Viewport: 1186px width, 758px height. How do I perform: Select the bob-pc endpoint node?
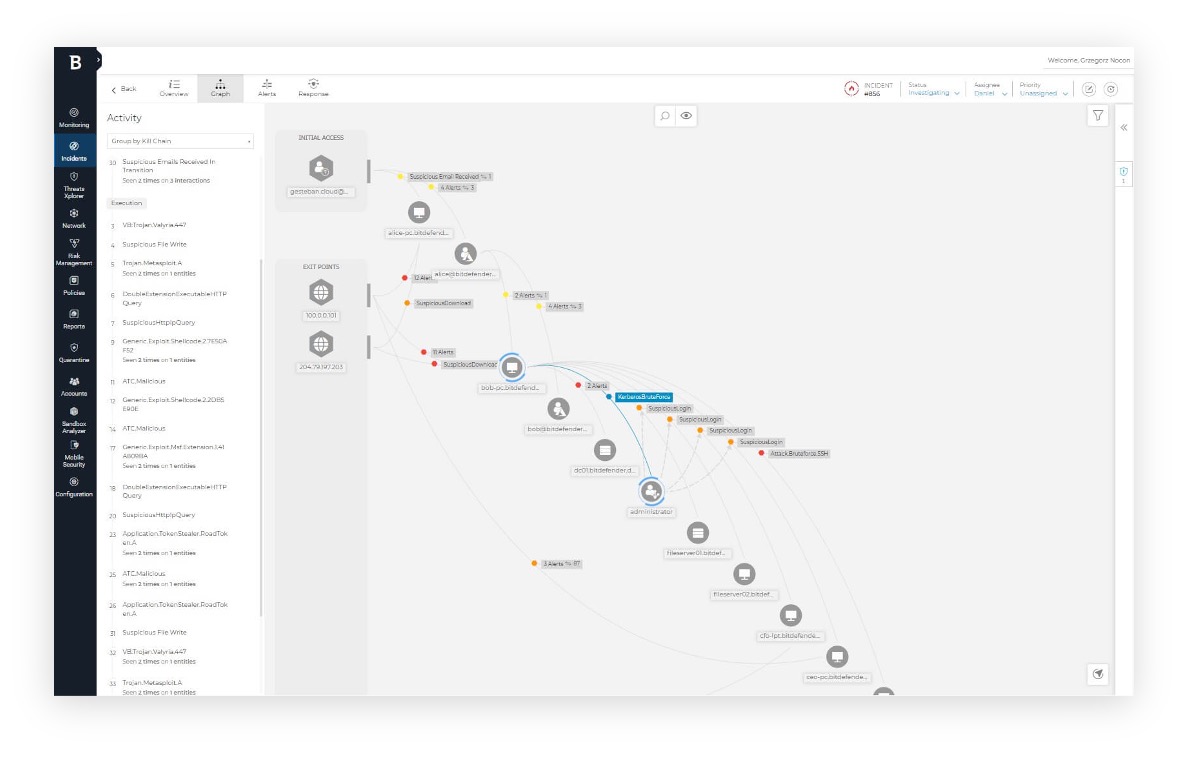512,367
